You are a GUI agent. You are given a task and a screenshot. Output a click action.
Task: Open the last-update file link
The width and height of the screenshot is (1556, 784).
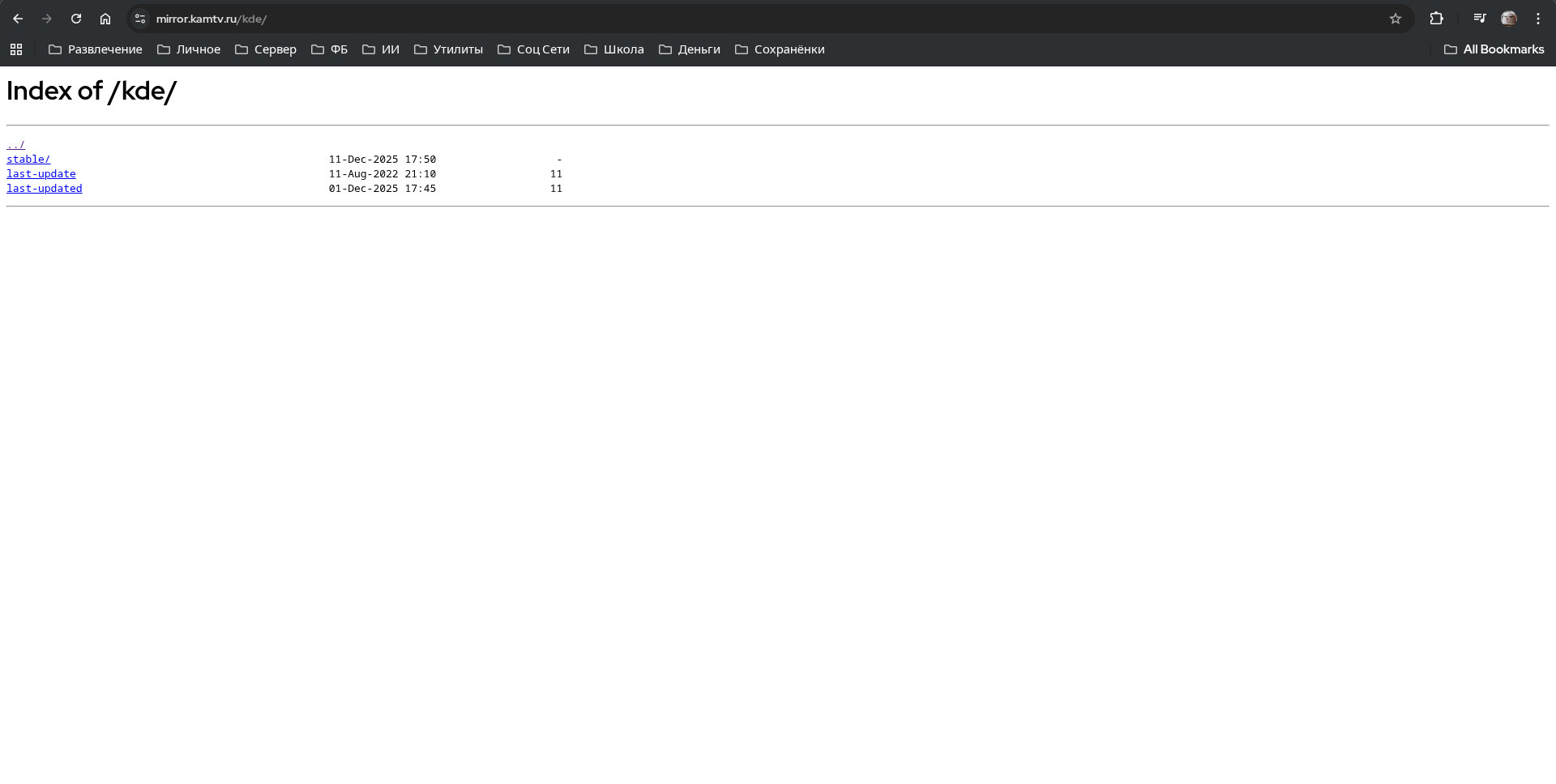[41, 174]
